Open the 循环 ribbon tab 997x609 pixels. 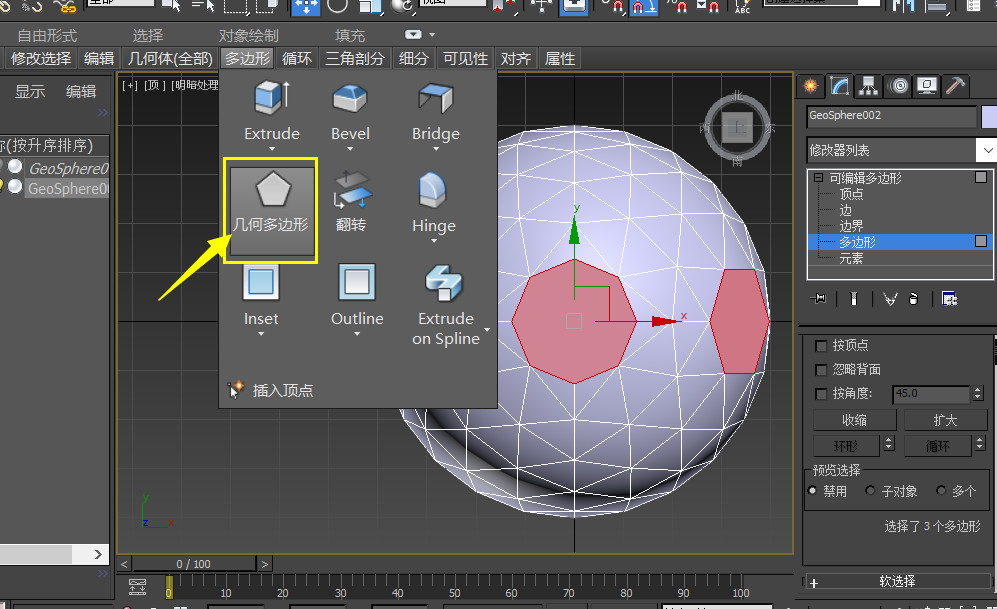pos(297,59)
